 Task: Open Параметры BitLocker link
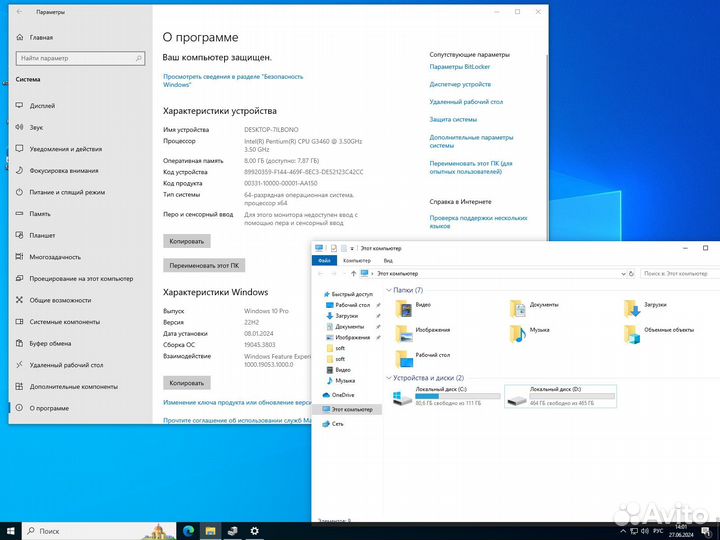point(460,67)
